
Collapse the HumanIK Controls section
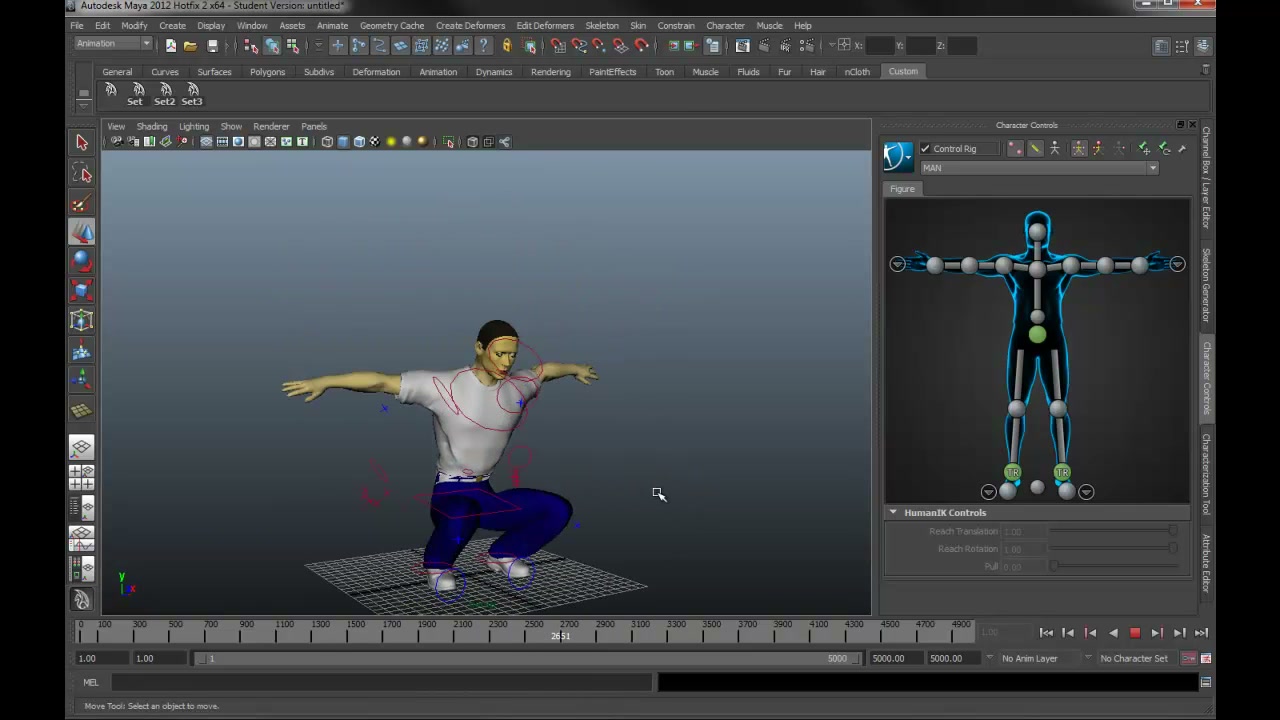(893, 512)
